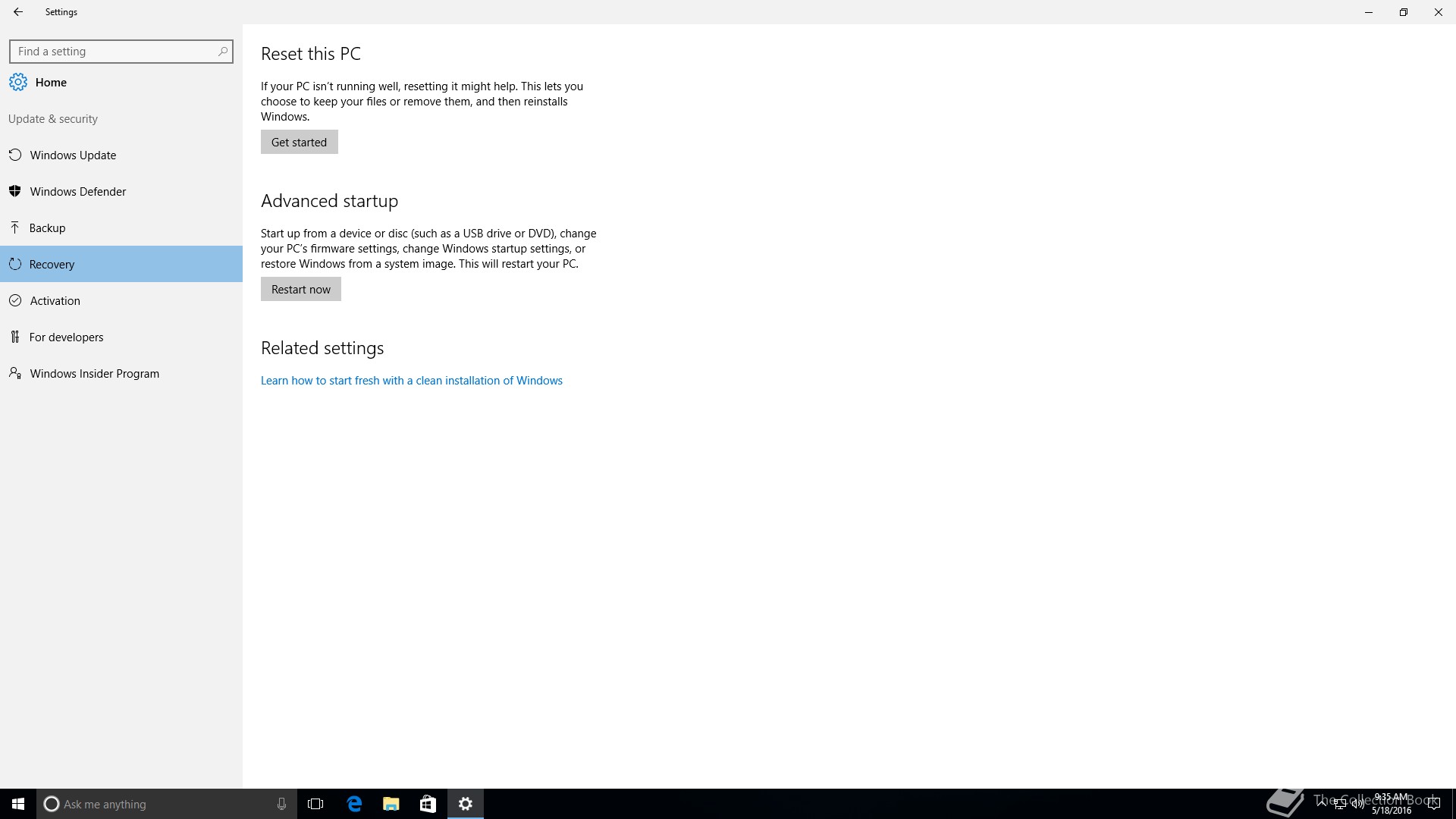Minimize the Settings window
The image size is (1456, 819).
coord(1369,12)
